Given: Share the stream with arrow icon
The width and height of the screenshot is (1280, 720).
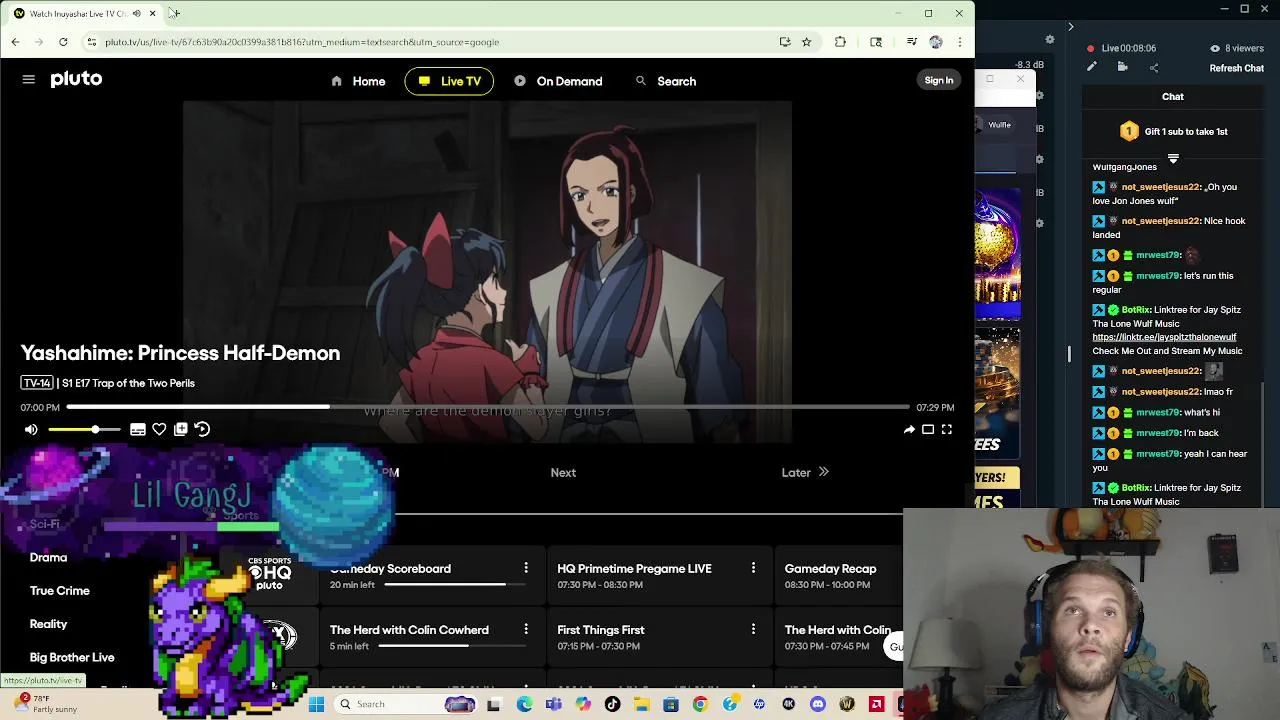Looking at the screenshot, I should 909,429.
